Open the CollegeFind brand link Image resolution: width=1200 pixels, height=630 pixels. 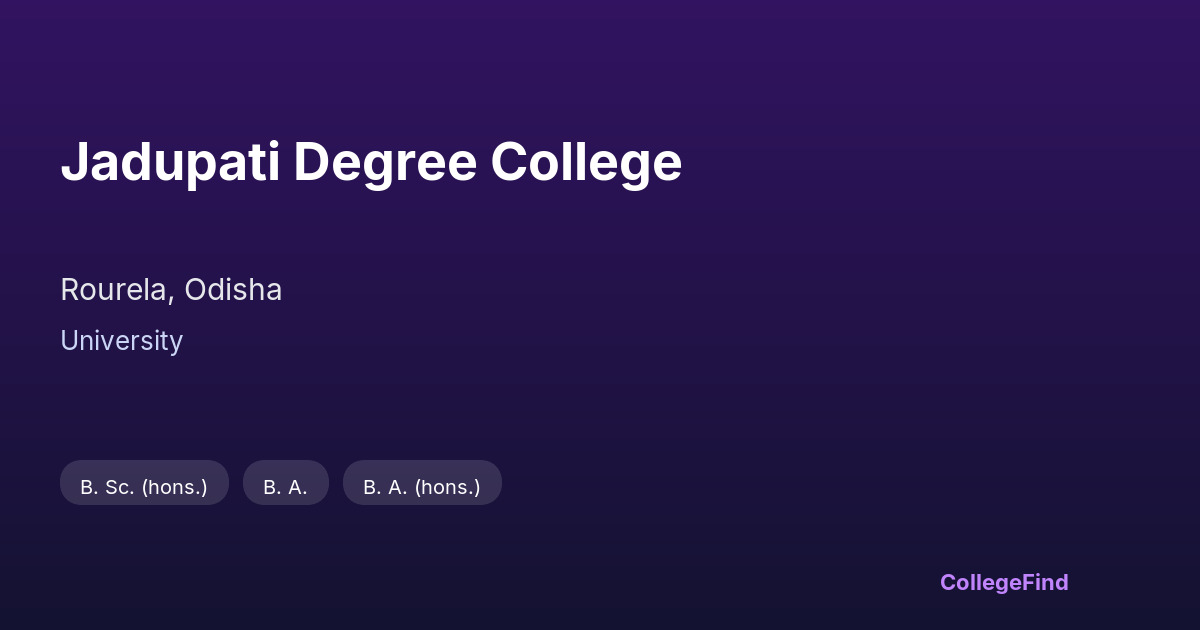(x=1003, y=582)
